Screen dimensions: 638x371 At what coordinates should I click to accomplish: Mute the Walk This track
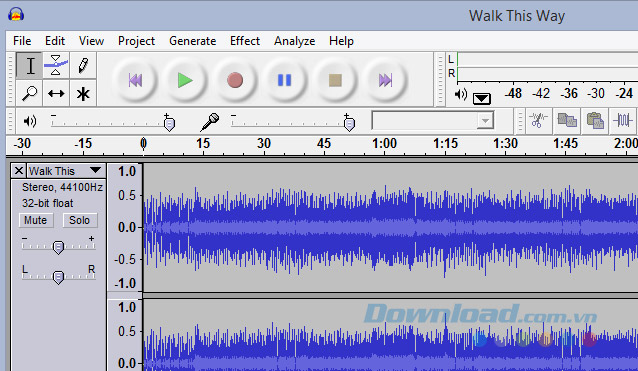36,220
